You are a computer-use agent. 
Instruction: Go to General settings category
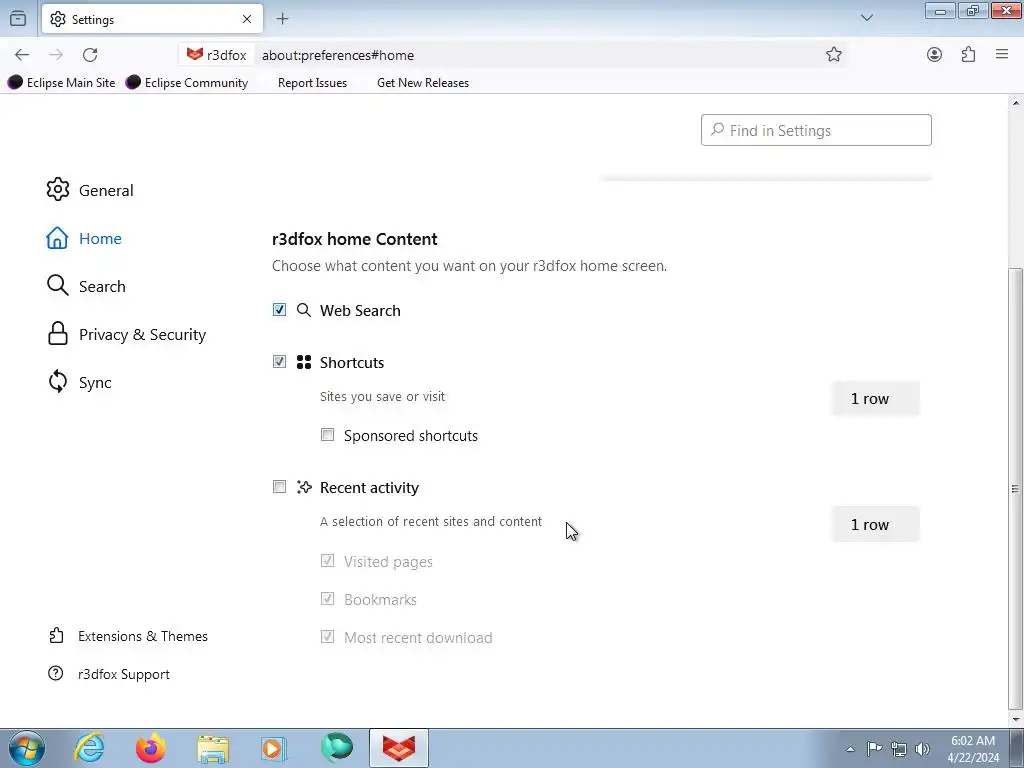coord(90,190)
